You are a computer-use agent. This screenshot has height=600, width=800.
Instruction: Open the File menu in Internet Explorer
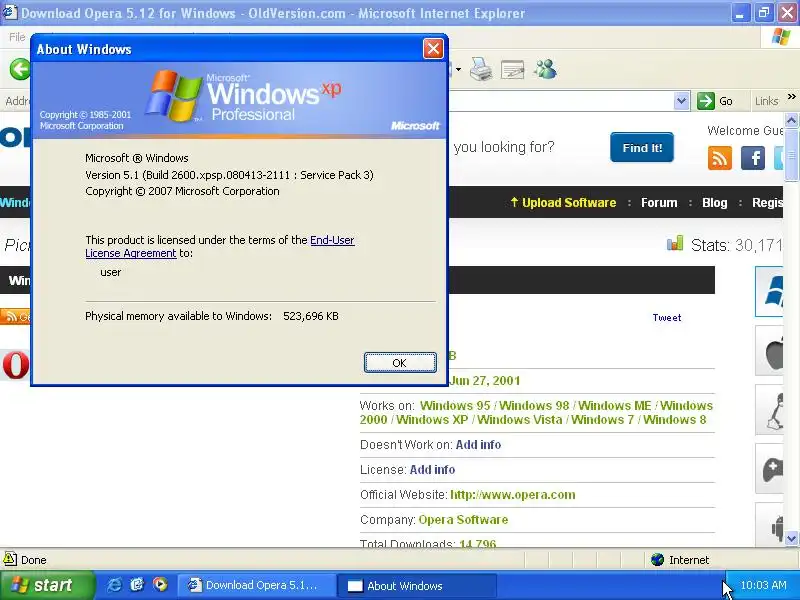tap(17, 37)
